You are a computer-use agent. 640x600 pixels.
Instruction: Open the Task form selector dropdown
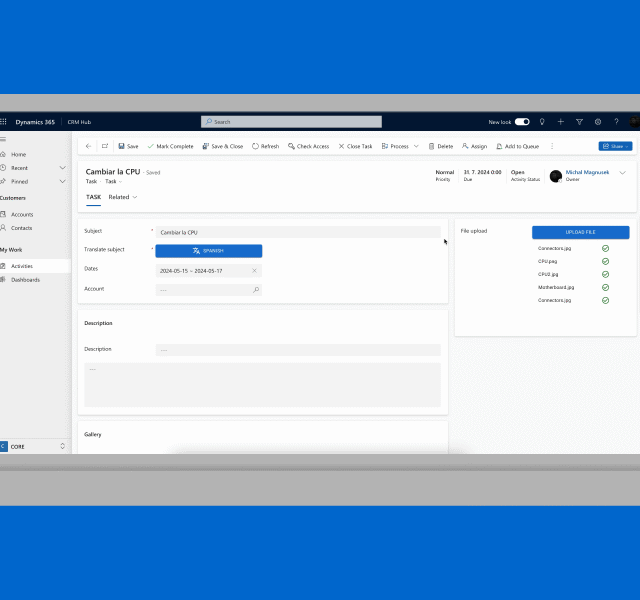113,181
